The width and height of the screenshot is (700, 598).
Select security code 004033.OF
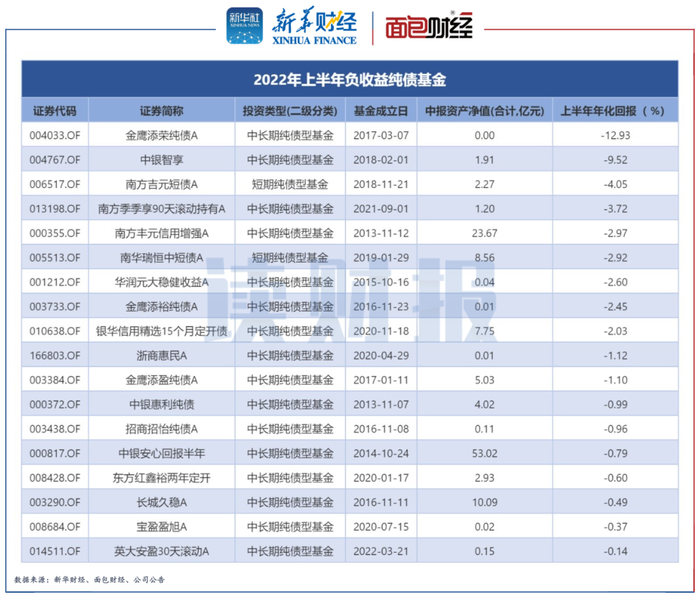coord(55,135)
